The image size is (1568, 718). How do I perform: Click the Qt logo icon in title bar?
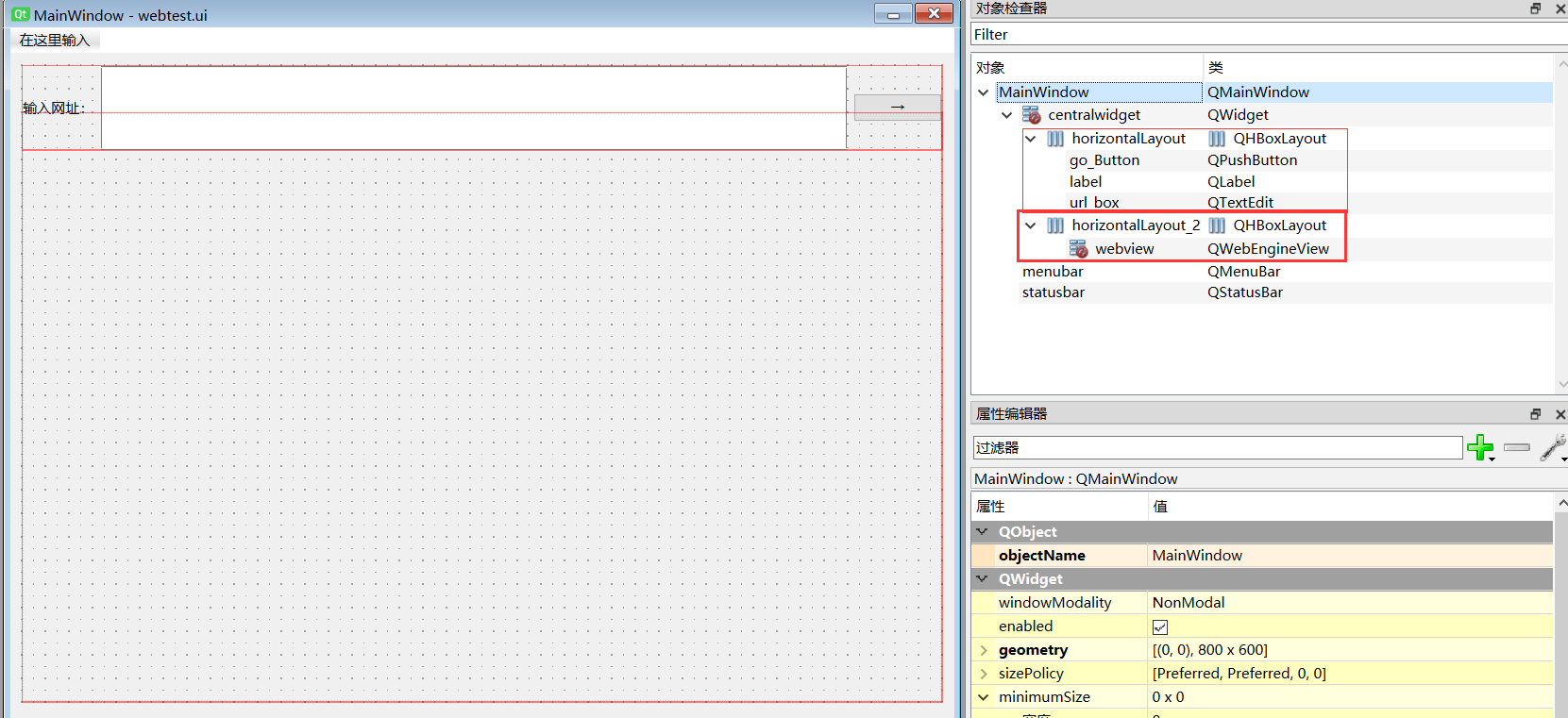click(20, 14)
